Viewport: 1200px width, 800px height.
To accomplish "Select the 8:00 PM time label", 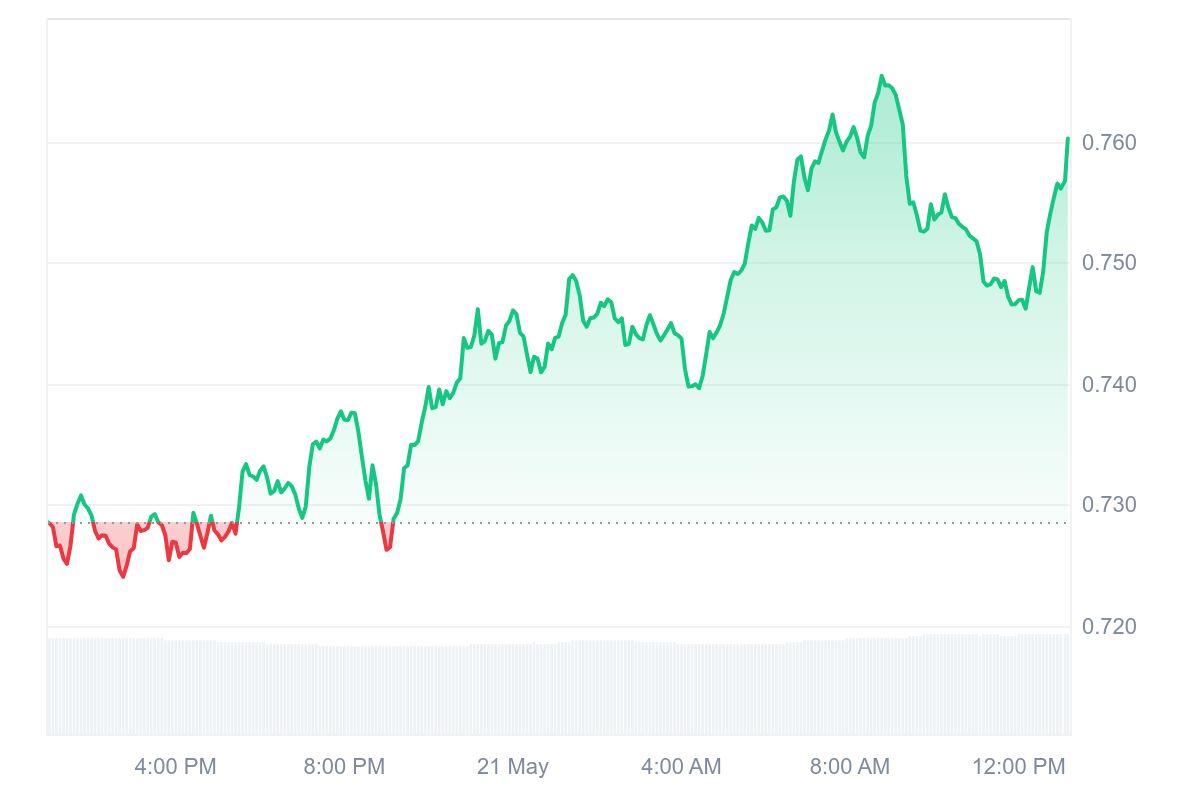I will (344, 767).
